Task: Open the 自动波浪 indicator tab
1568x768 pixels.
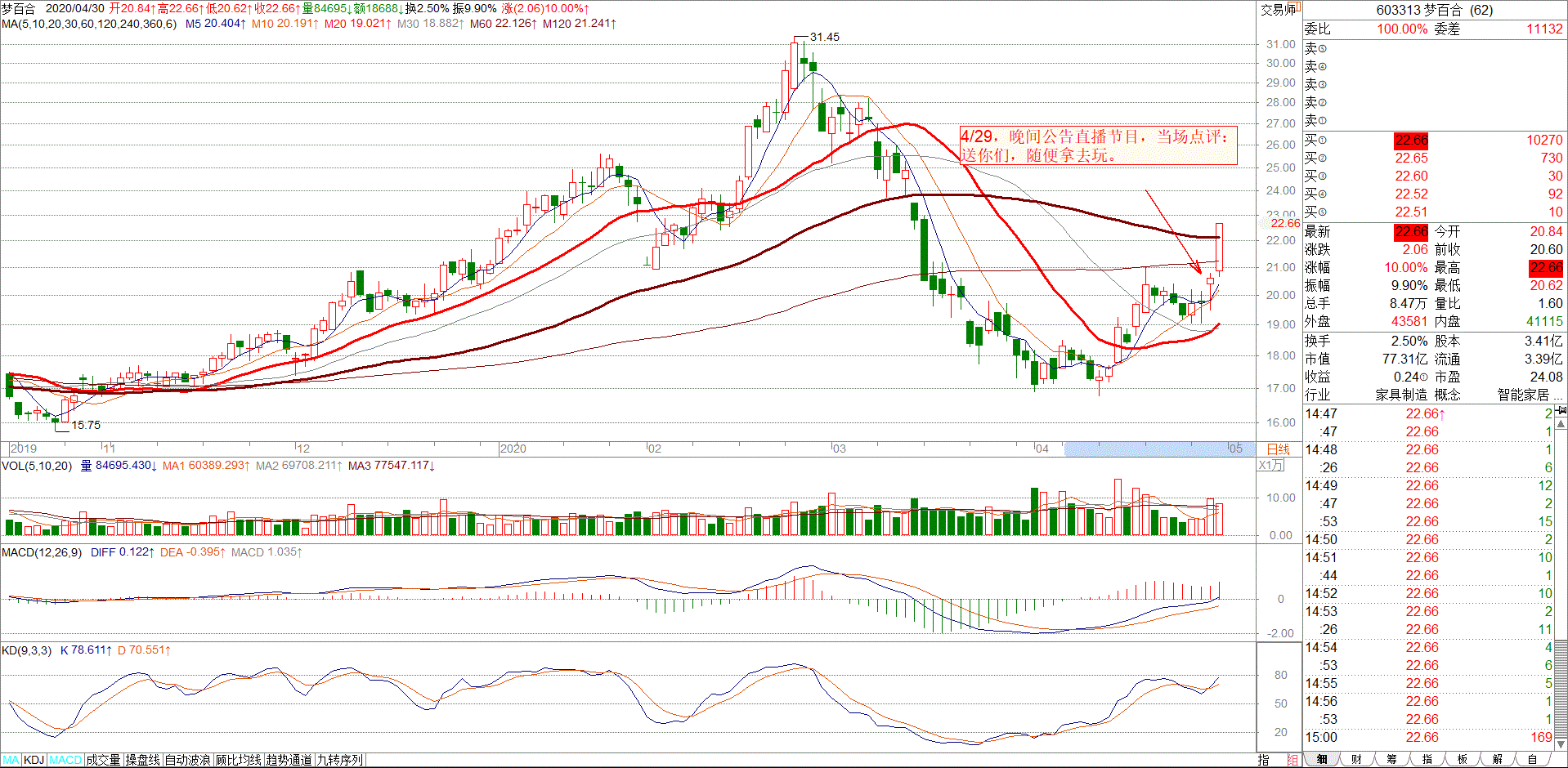Action: pyautogui.click(x=188, y=760)
